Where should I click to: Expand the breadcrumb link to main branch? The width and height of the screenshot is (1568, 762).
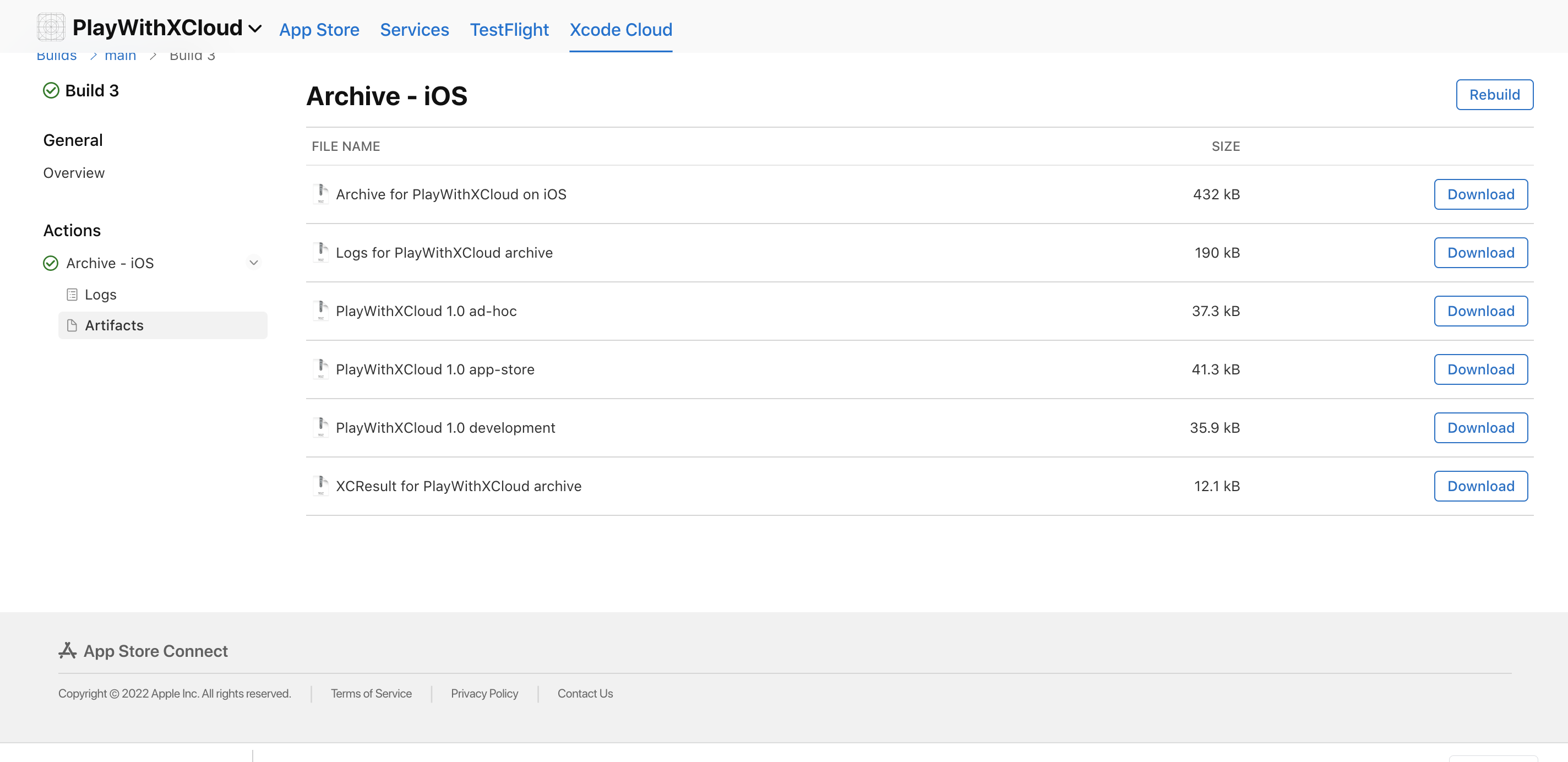121,55
